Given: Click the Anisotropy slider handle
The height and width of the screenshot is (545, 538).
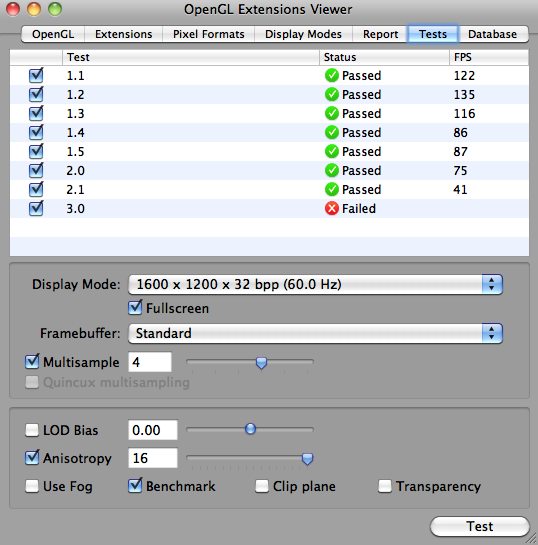Looking at the screenshot, I should (307, 459).
